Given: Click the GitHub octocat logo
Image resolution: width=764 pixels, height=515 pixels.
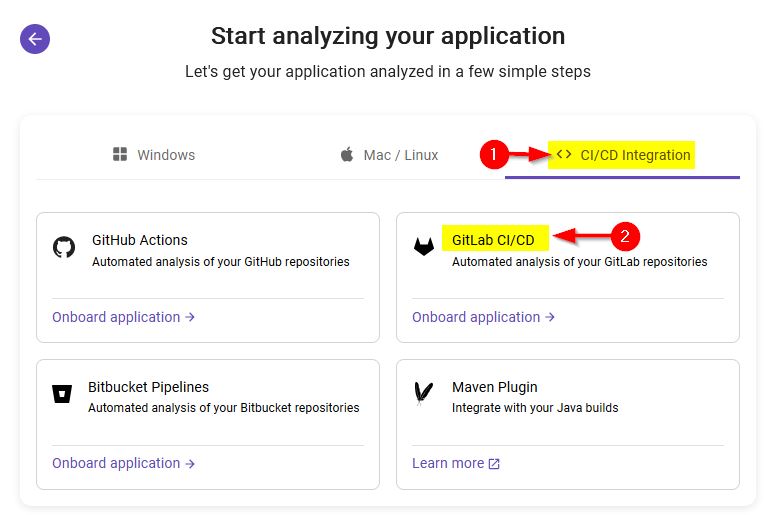Looking at the screenshot, I should tap(64, 247).
